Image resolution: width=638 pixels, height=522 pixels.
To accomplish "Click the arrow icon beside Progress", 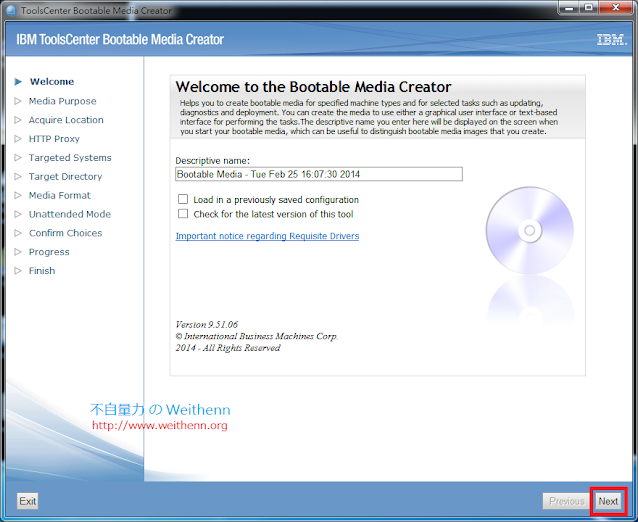I will [x=18, y=252].
